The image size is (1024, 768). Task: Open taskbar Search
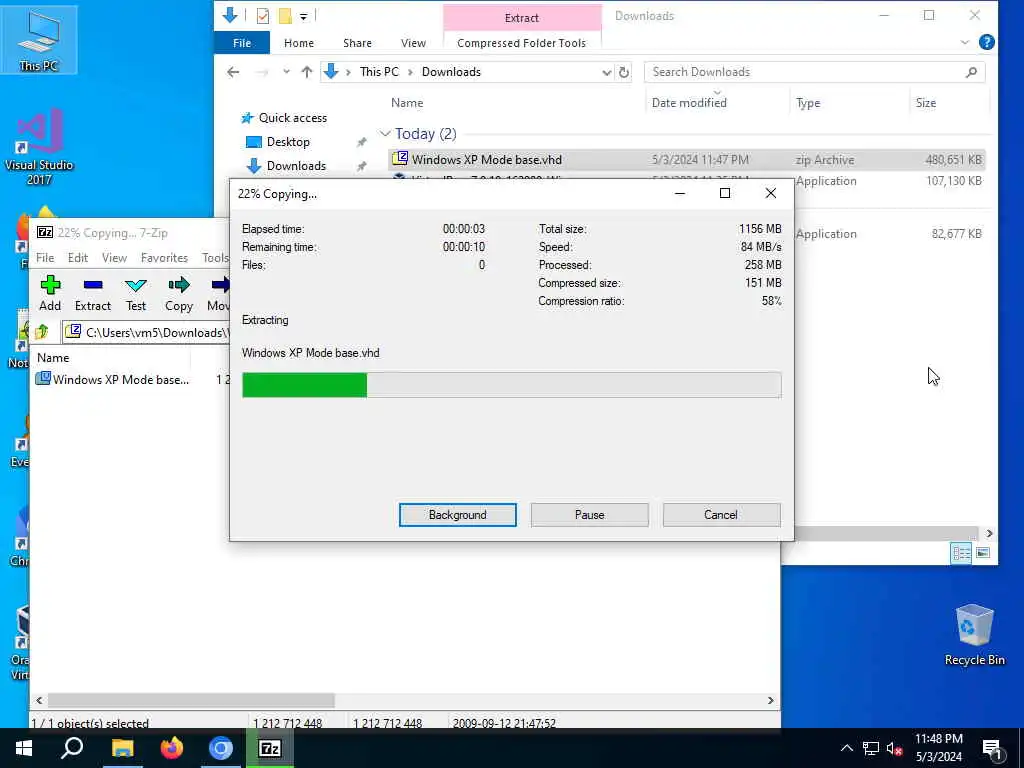[x=72, y=748]
